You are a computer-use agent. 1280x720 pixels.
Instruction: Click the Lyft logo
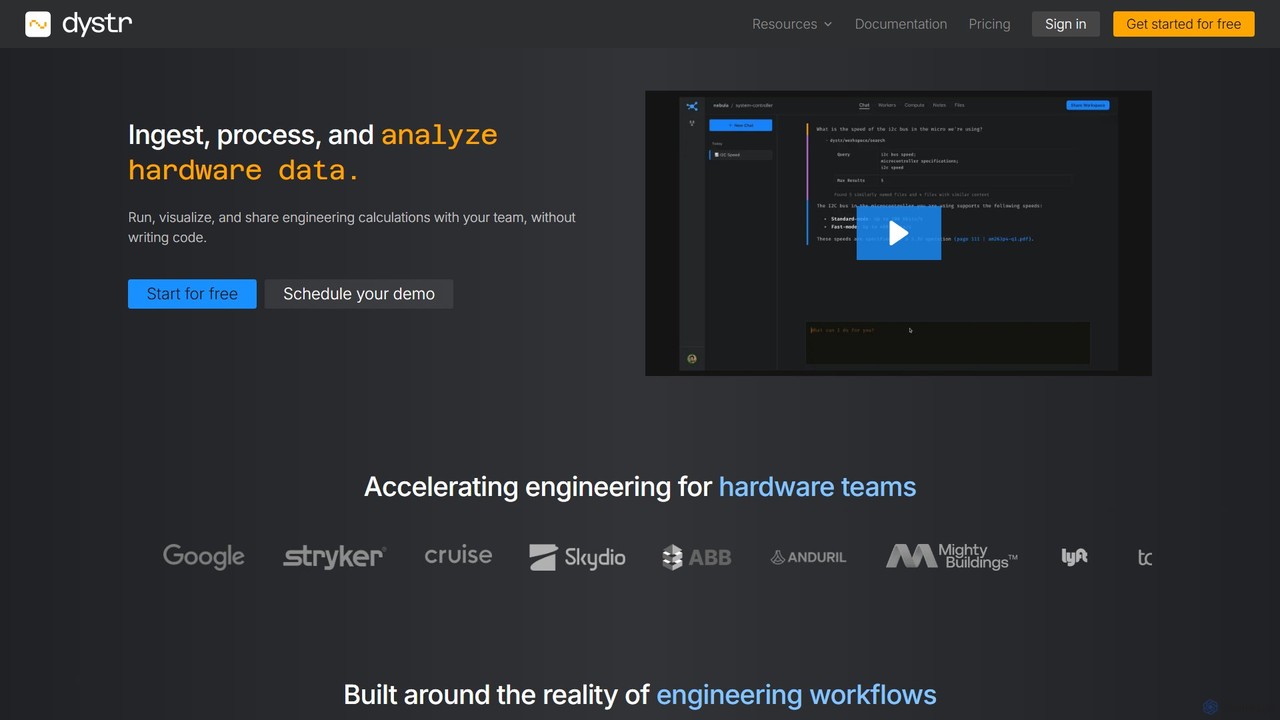[x=1074, y=557]
